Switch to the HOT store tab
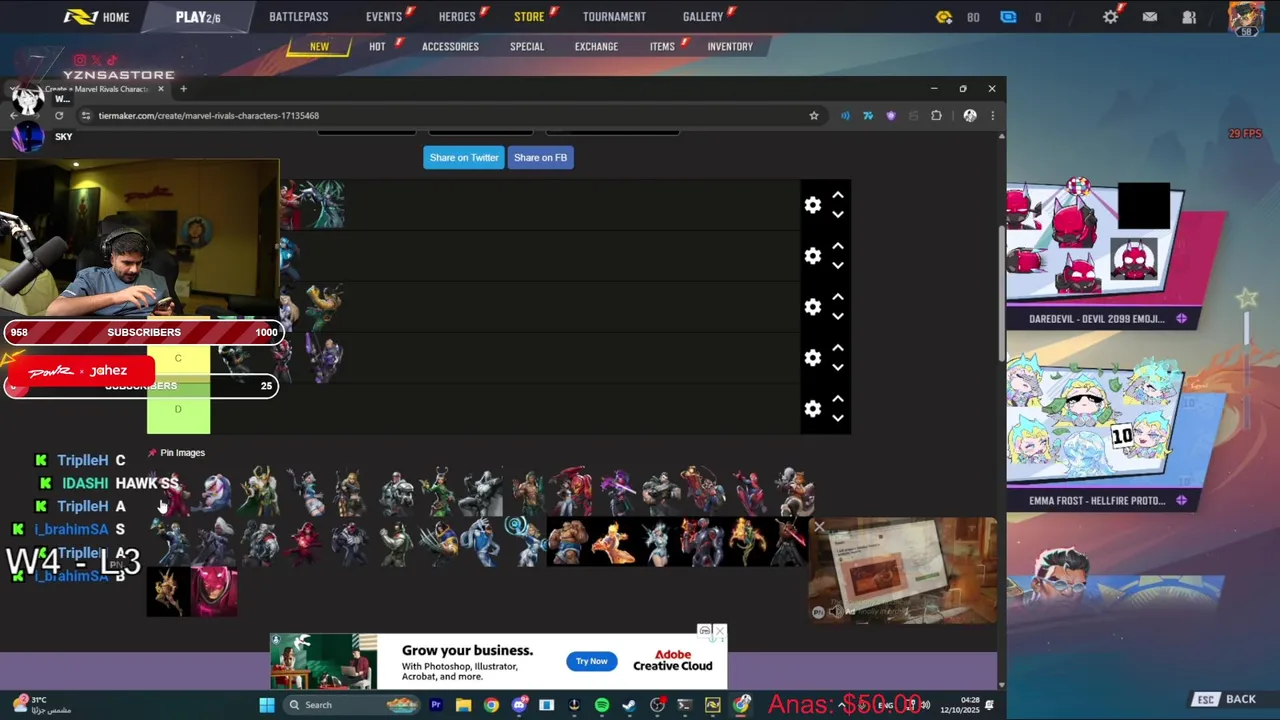 [x=377, y=47]
